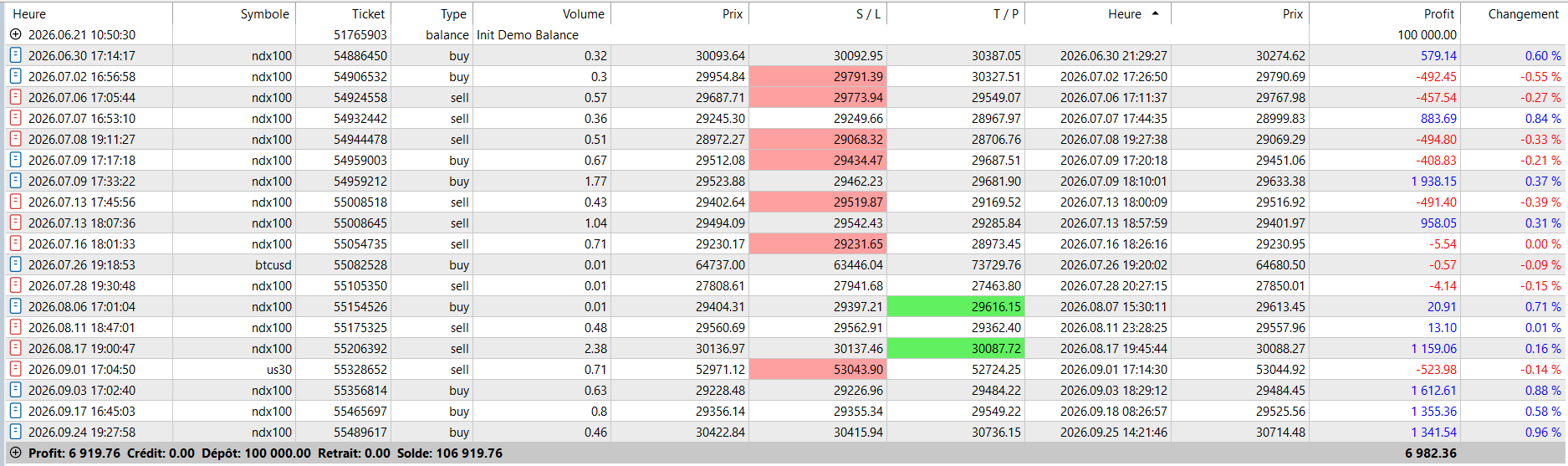Click the total 6 982.36 in footer
1568x466 pixels.
tap(1430, 453)
